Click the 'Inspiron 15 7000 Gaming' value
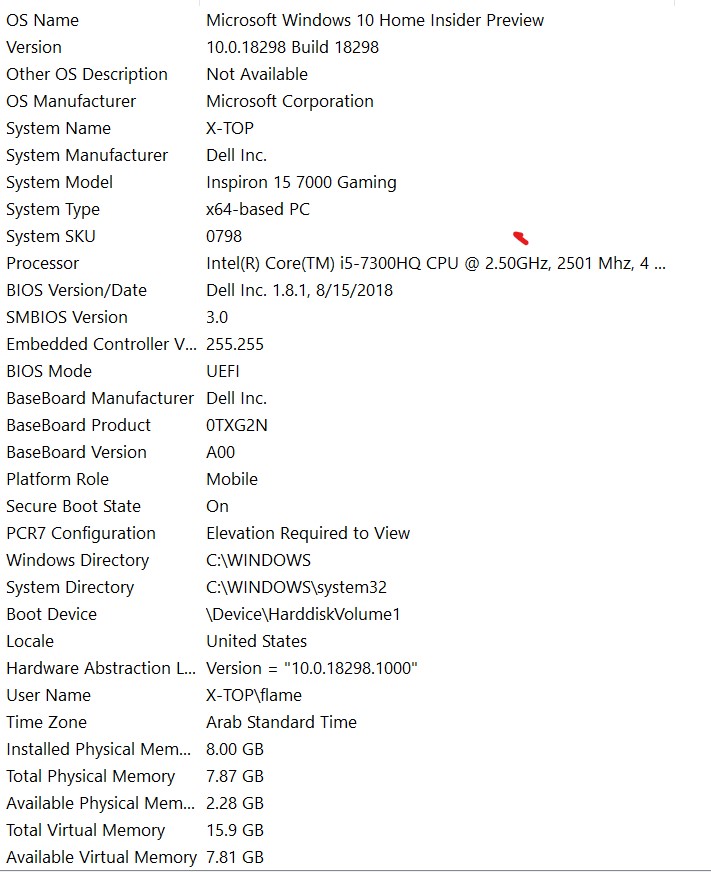 [301, 182]
